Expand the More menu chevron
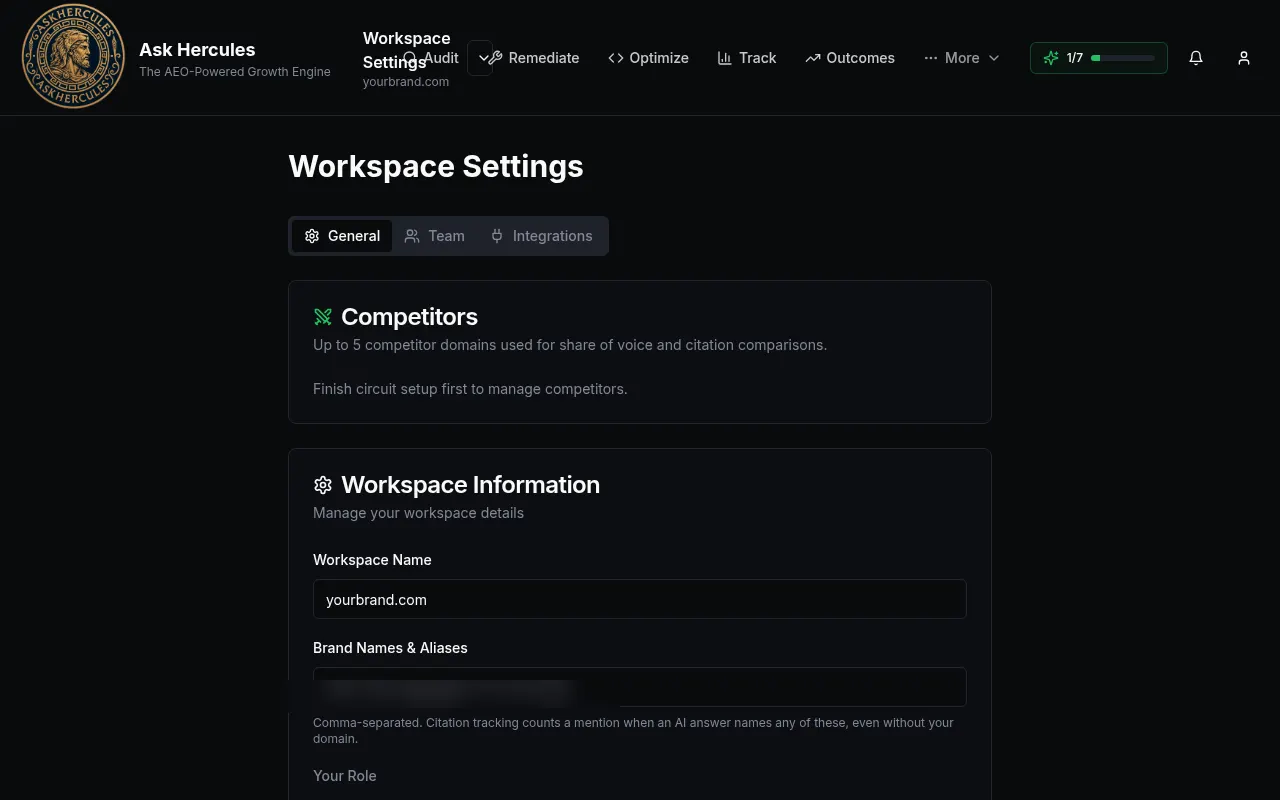Screen dimensions: 1280x800 coord(994,58)
